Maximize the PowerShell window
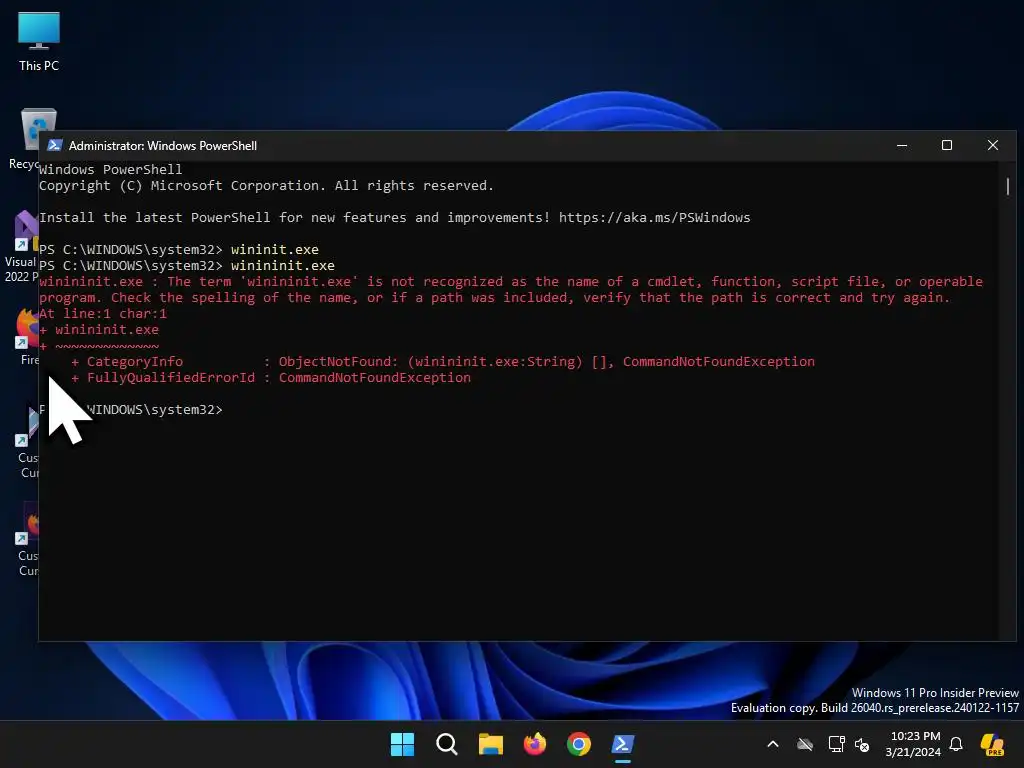 click(947, 146)
